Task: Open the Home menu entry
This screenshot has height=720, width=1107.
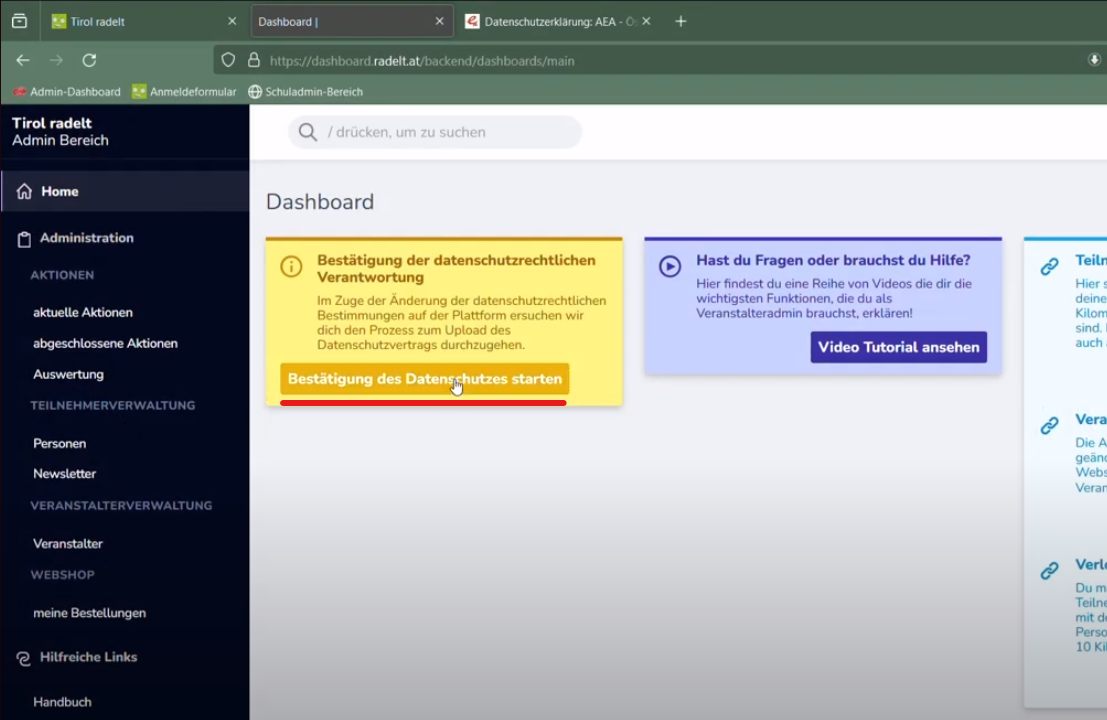Action: pyautogui.click(x=126, y=191)
